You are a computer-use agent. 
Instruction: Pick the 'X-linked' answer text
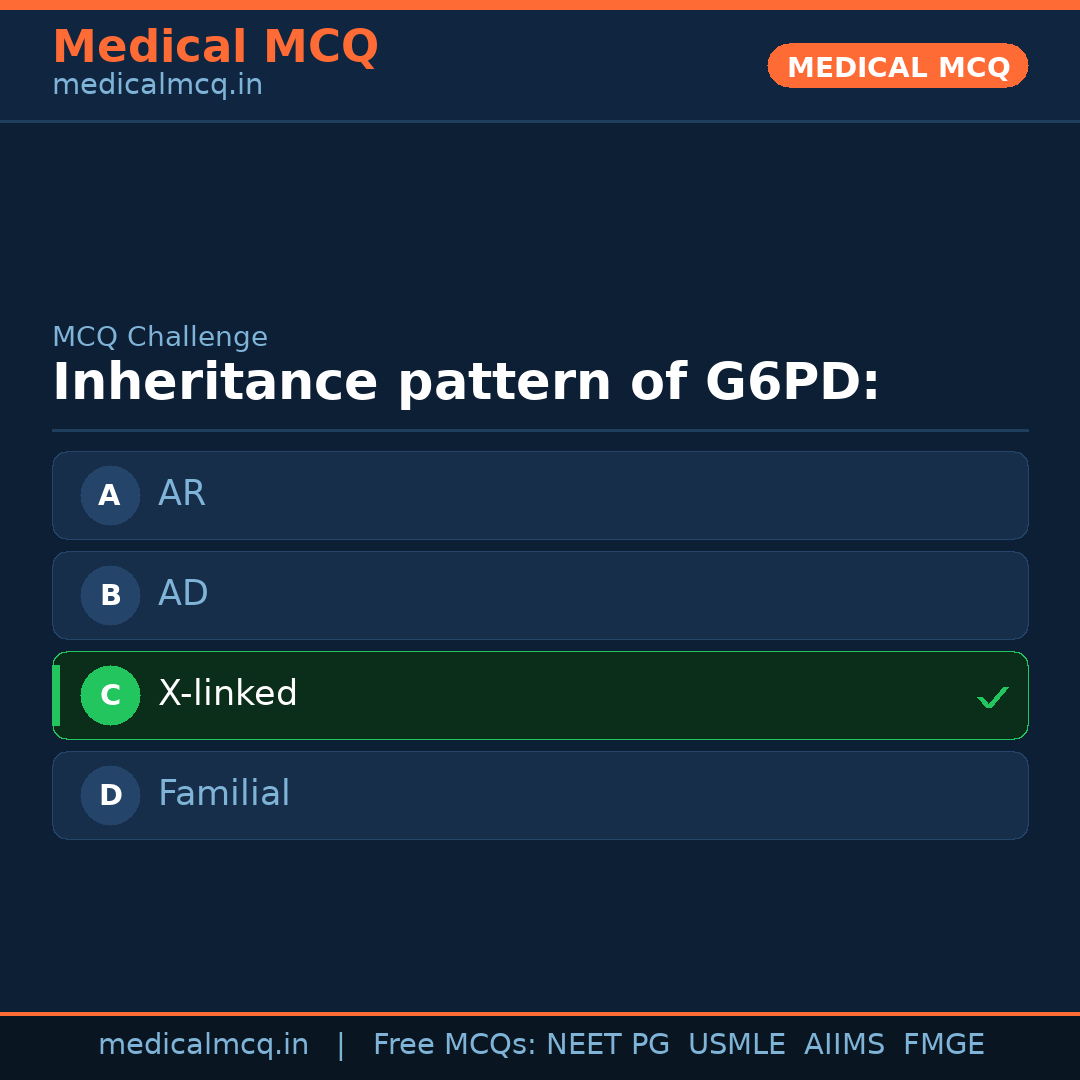coord(228,694)
